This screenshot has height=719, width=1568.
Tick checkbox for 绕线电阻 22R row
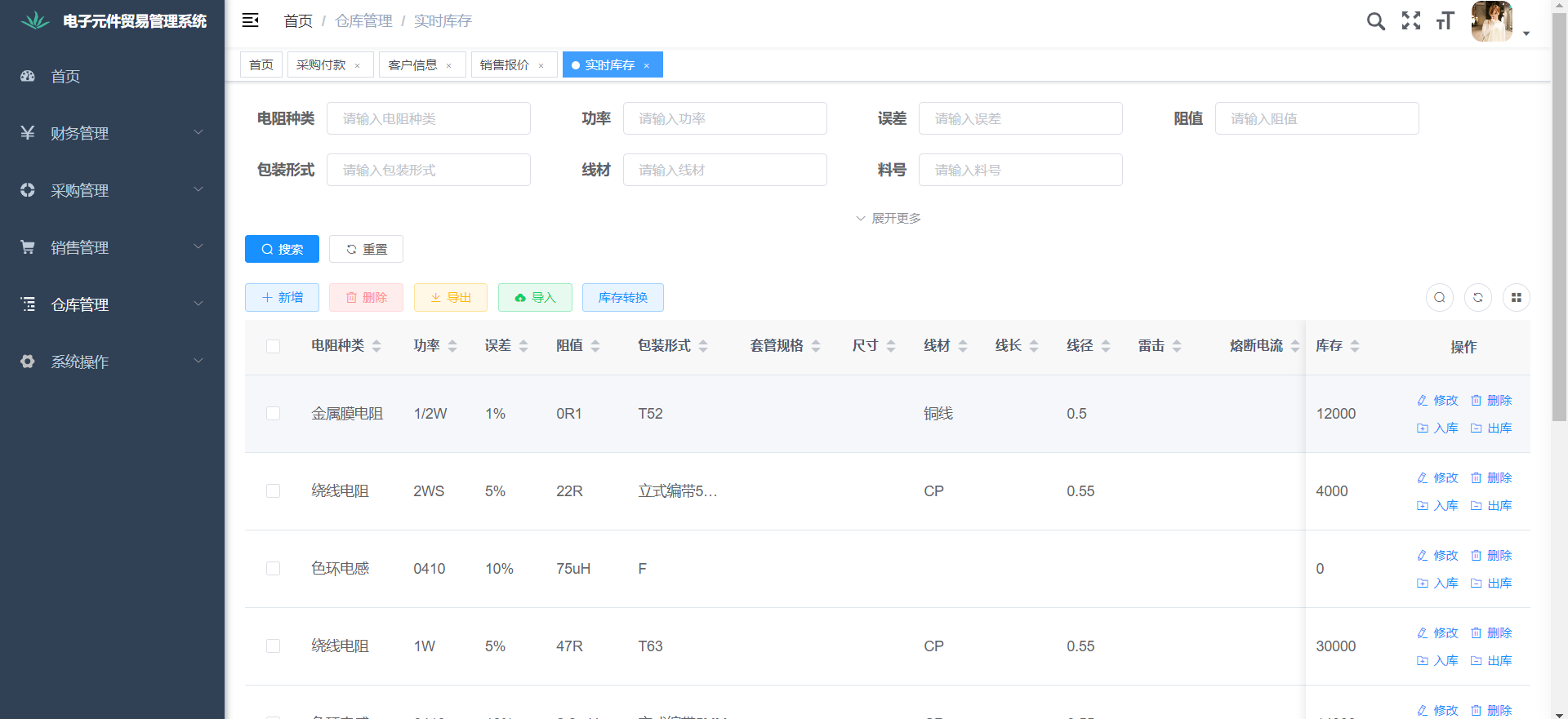click(x=273, y=491)
